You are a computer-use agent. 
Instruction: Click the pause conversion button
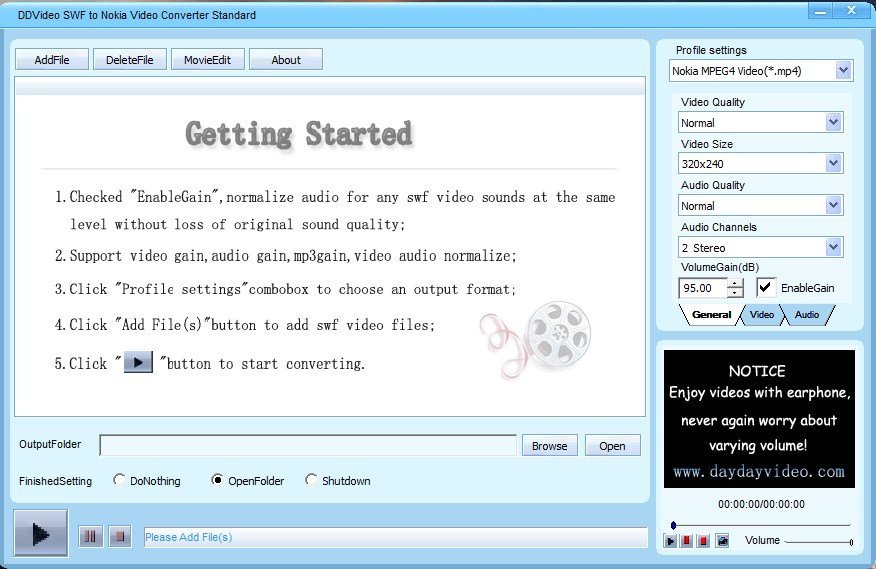click(x=90, y=537)
